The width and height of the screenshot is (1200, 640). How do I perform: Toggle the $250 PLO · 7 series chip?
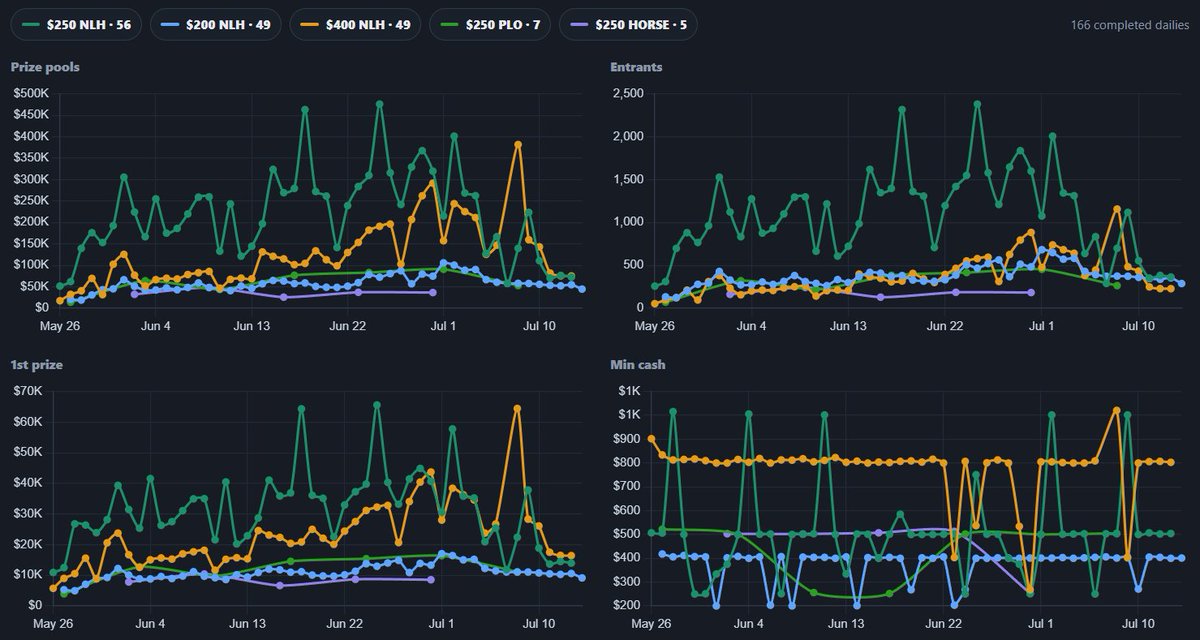tap(490, 24)
